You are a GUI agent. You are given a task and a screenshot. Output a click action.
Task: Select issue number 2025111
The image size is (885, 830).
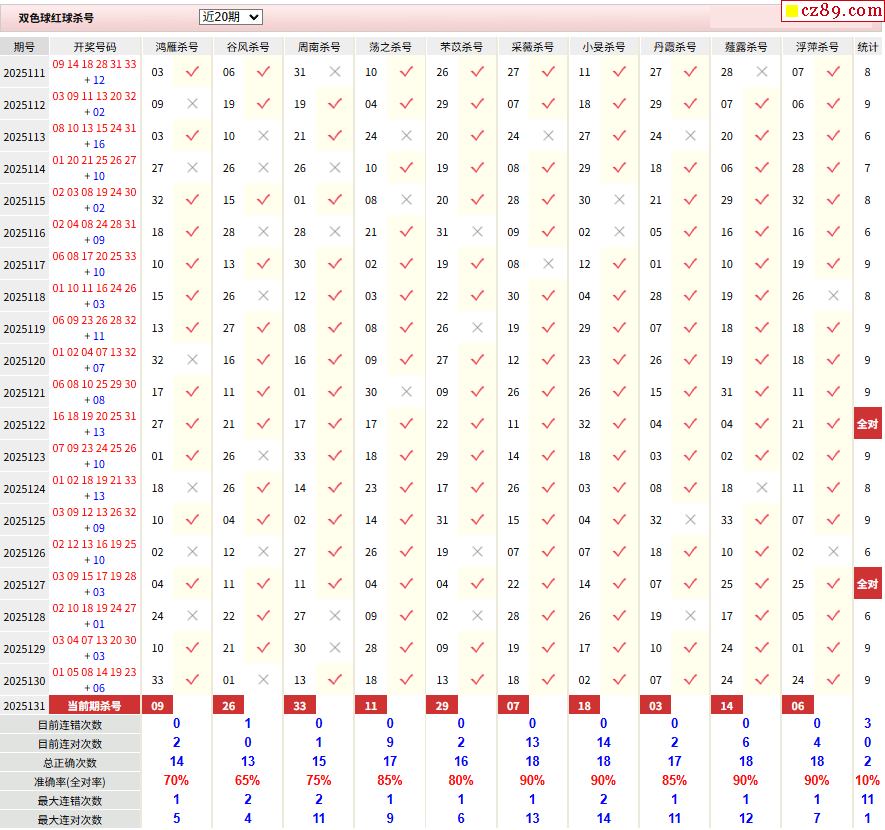click(24, 73)
